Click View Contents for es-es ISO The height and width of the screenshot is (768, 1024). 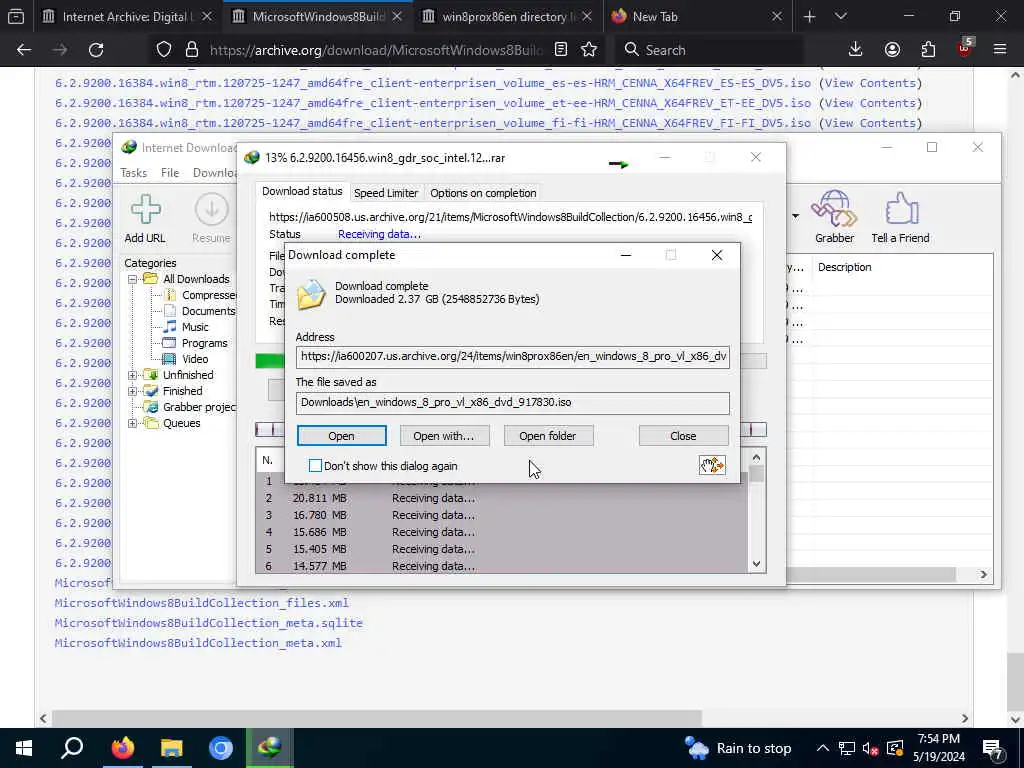(x=871, y=83)
